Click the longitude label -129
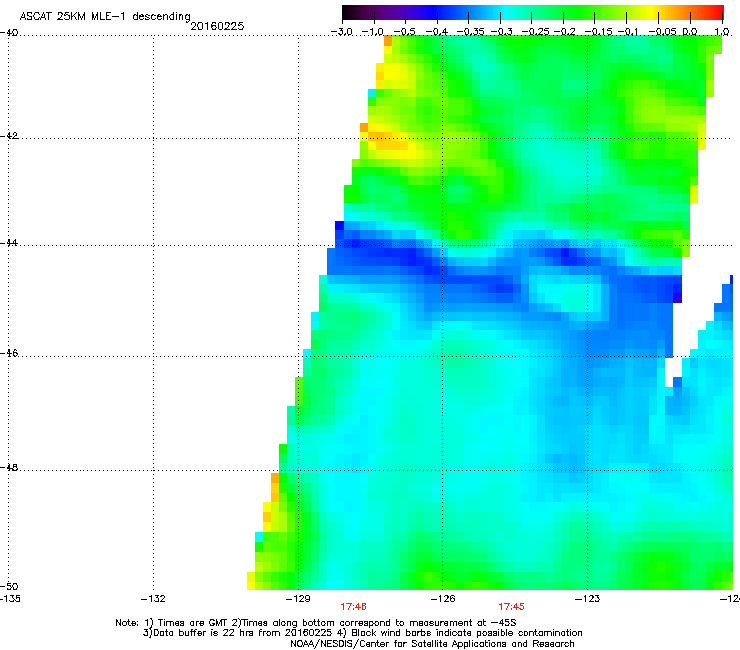This screenshot has width=740, height=650. (x=298, y=599)
